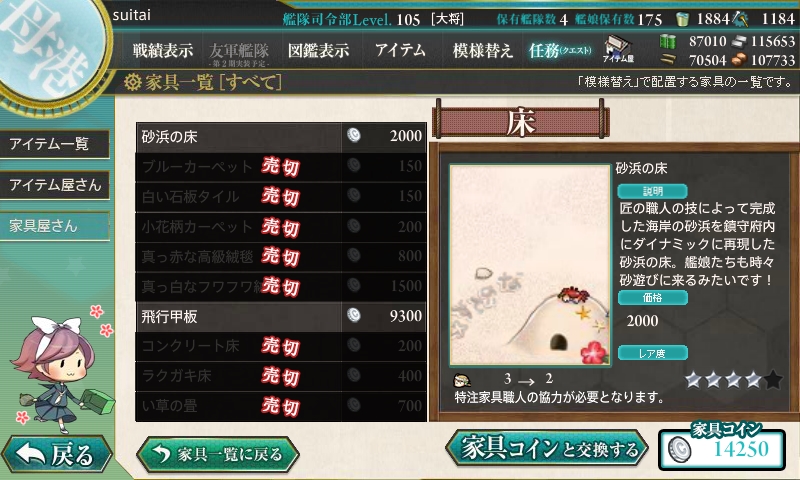Image resolution: width=800 pixels, height=480 pixels.
Task: Click the 砂浜の床 preview thumbnail
Action: point(530,265)
